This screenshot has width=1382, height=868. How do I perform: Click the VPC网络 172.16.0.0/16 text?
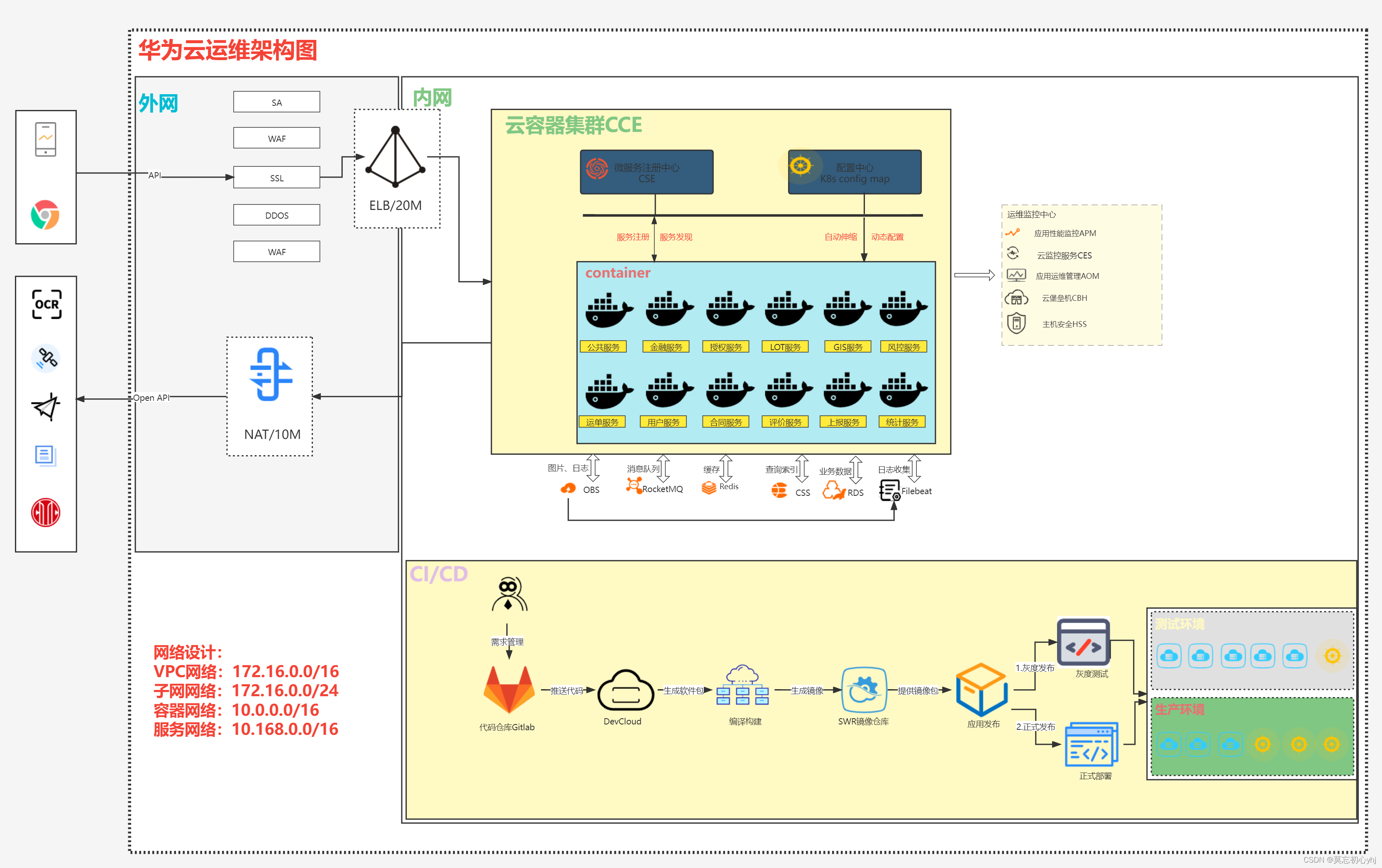point(246,671)
